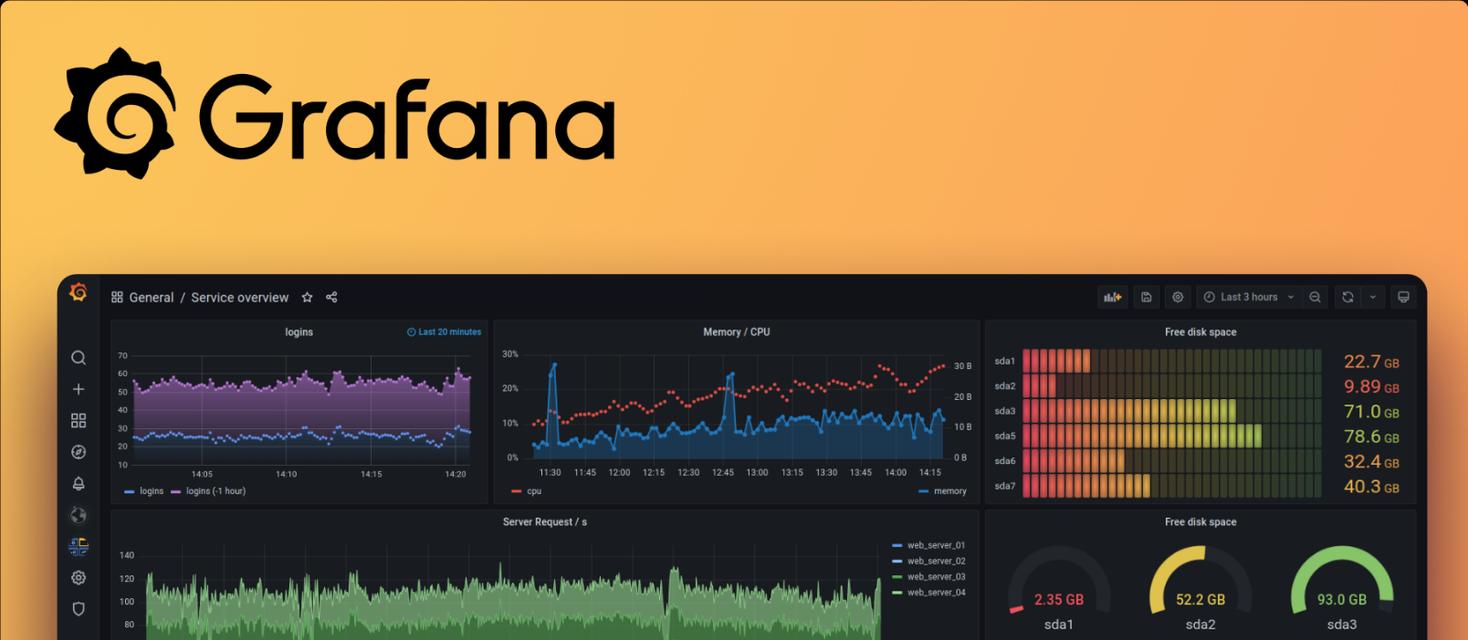The width and height of the screenshot is (1468, 640).
Task: Open the Server Admin shield icon
Action: (78, 609)
